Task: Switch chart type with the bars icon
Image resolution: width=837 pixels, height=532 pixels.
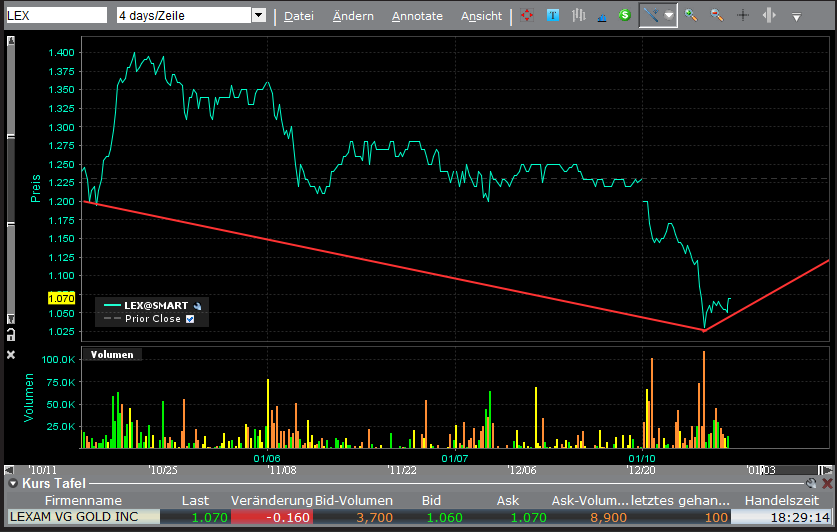Action: (x=578, y=16)
